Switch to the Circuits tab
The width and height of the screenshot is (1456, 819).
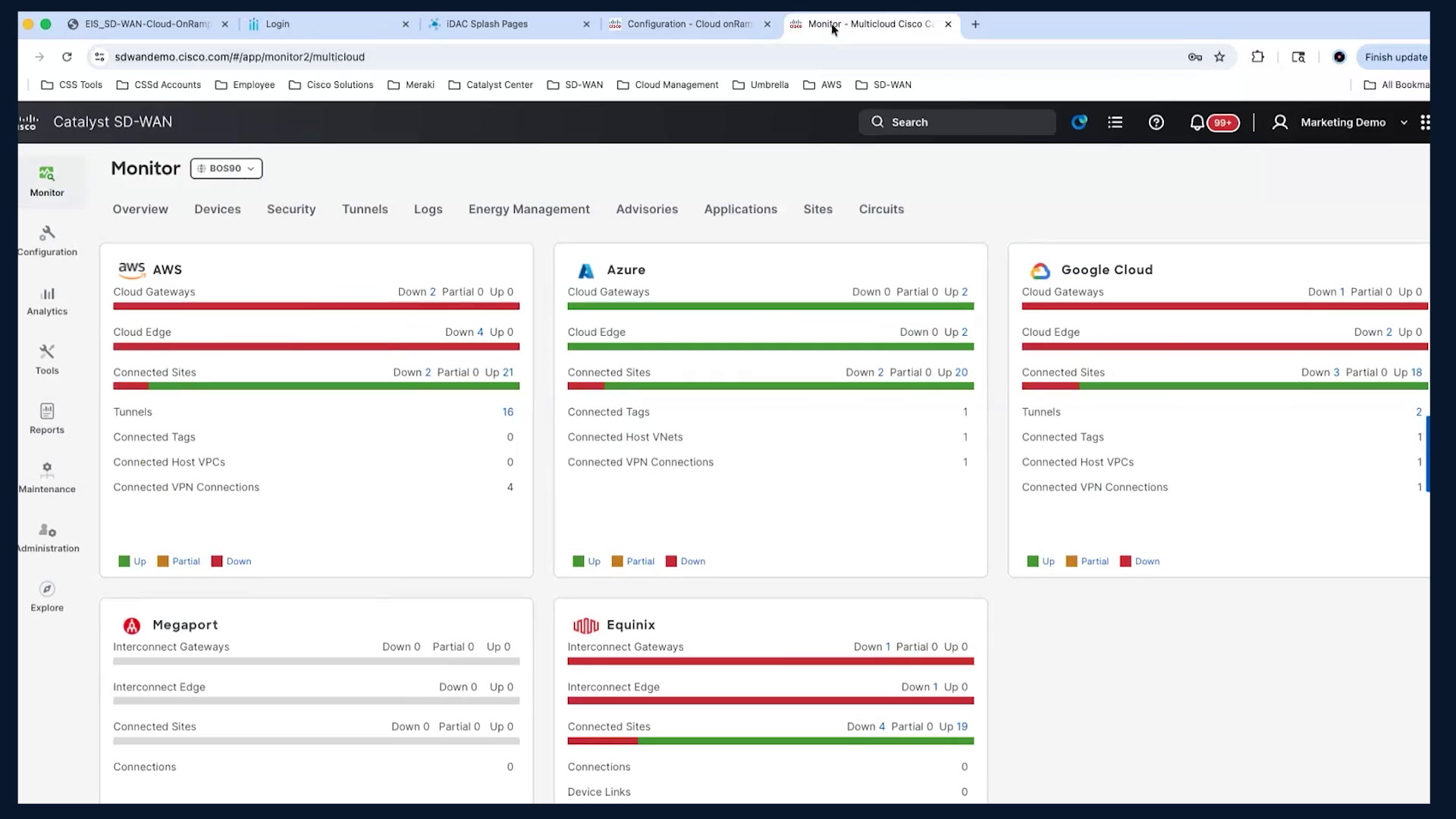[x=881, y=209]
